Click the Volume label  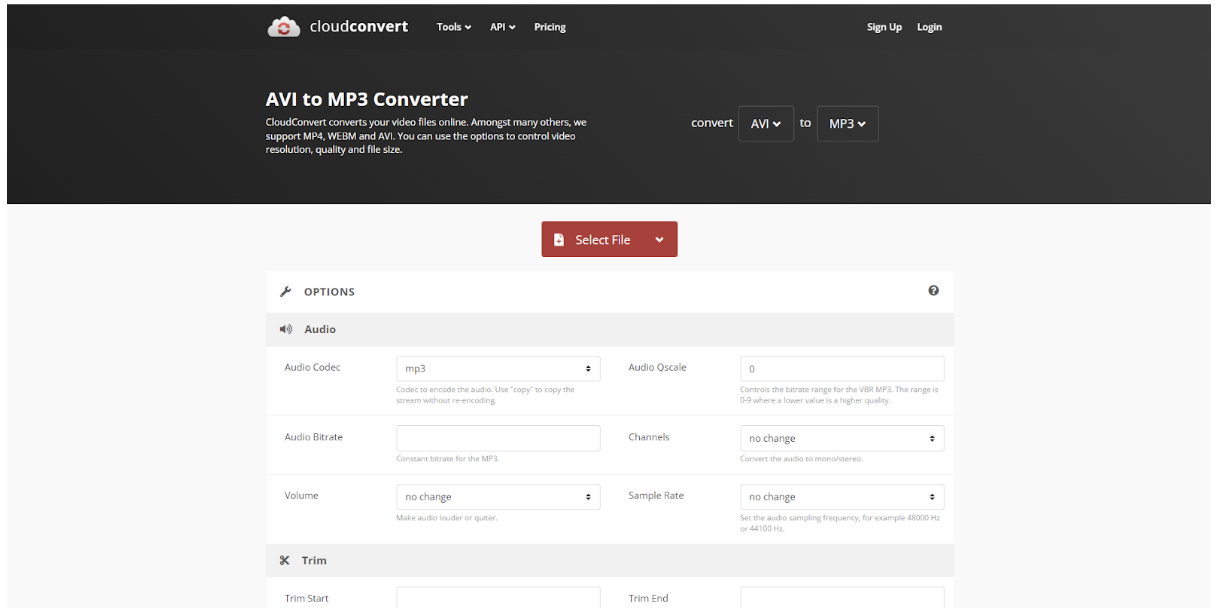click(301, 495)
